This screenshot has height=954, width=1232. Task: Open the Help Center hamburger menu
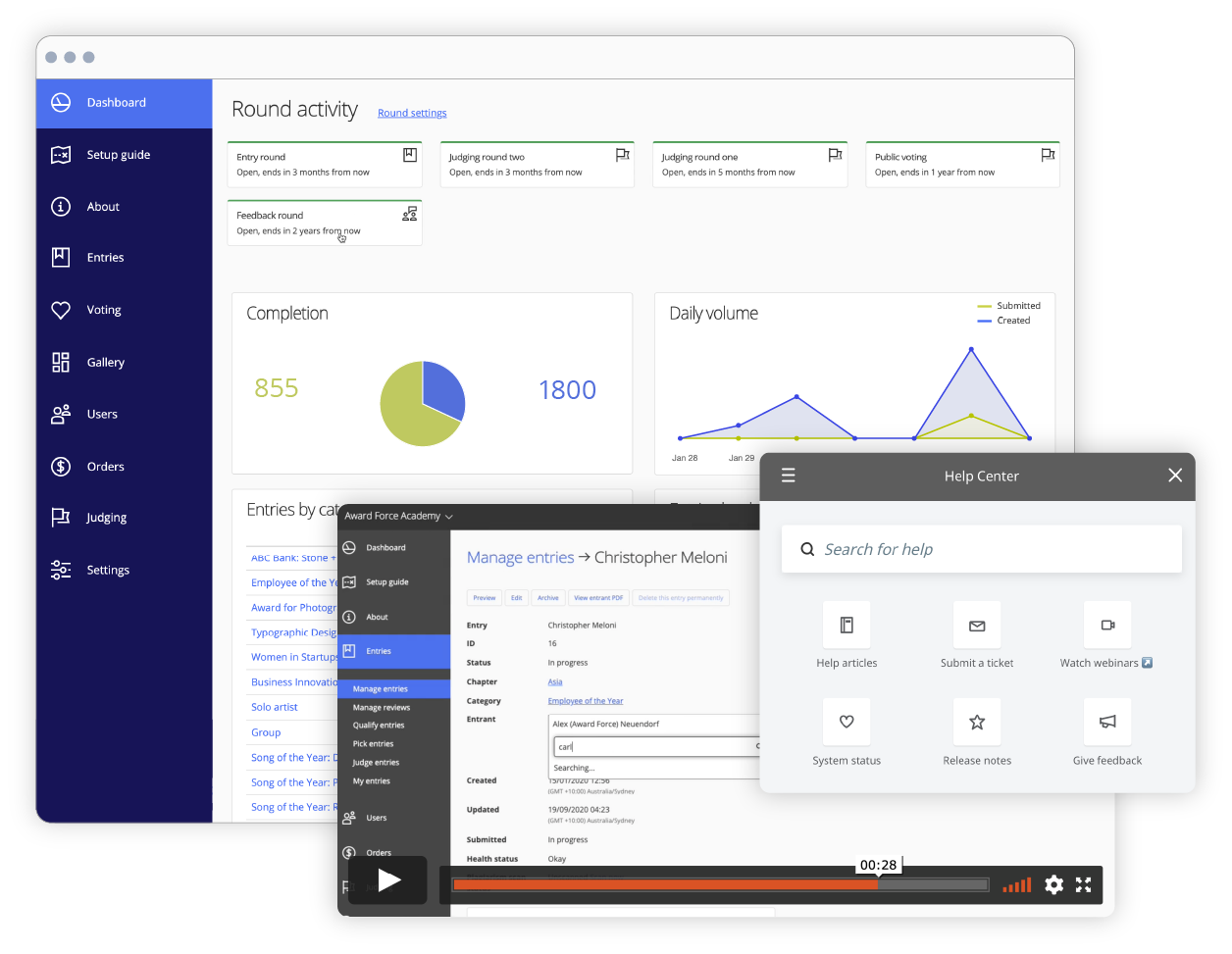click(788, 475)
